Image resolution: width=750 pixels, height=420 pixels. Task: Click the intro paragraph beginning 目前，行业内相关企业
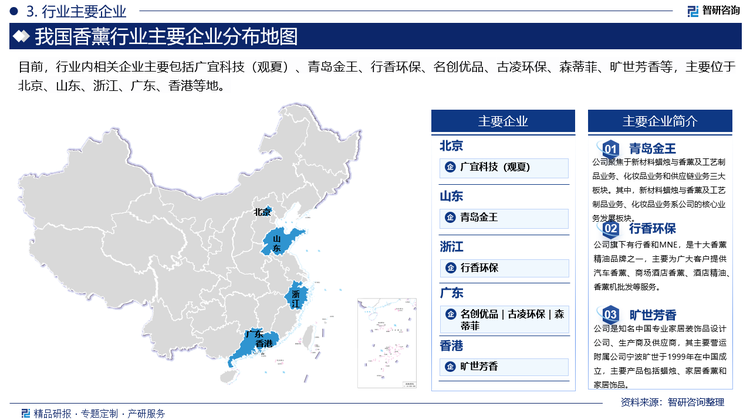pyautogui.click(x=376, y=76)
